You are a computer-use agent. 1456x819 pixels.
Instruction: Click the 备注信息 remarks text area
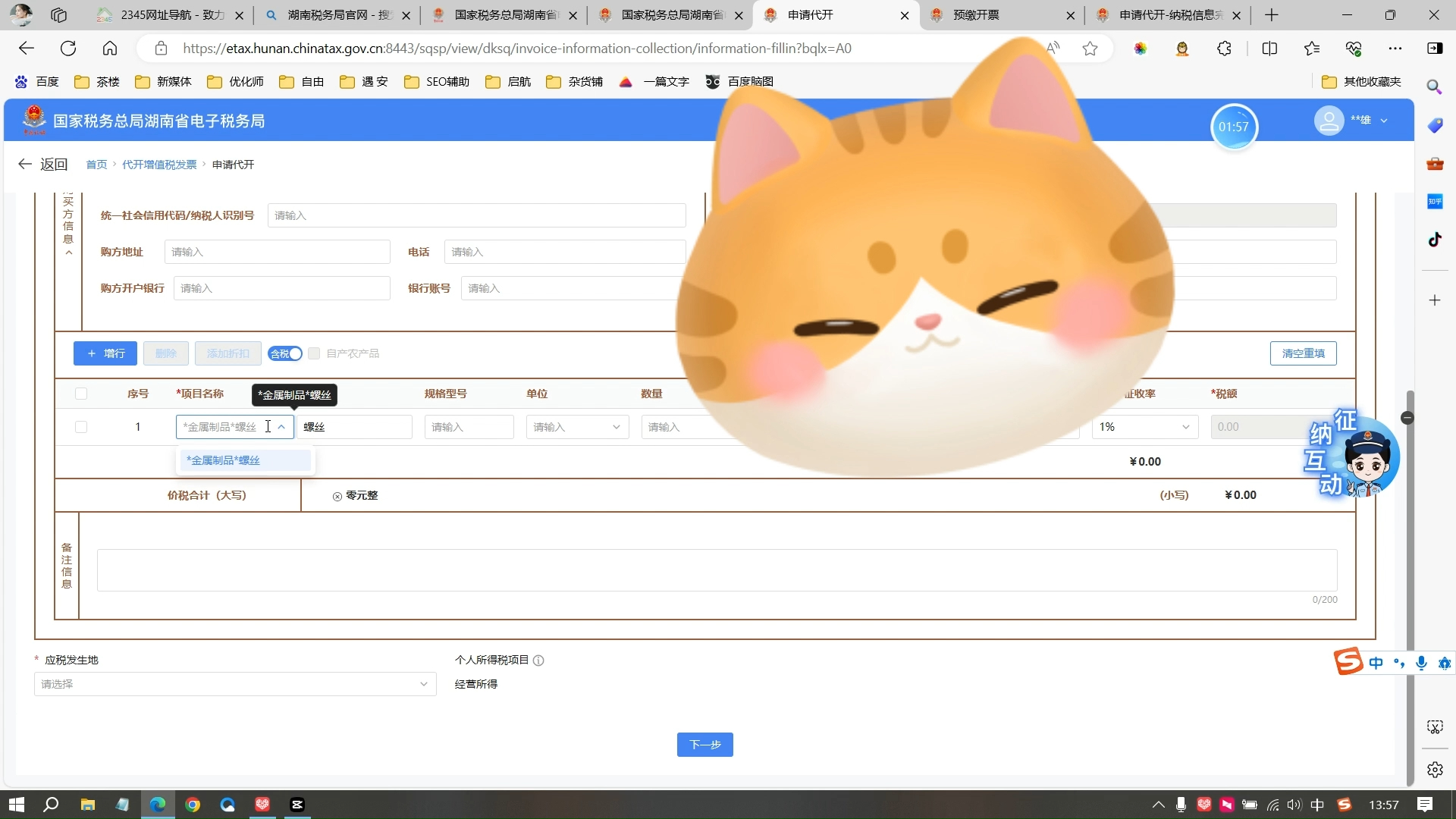tap(717, 570)
